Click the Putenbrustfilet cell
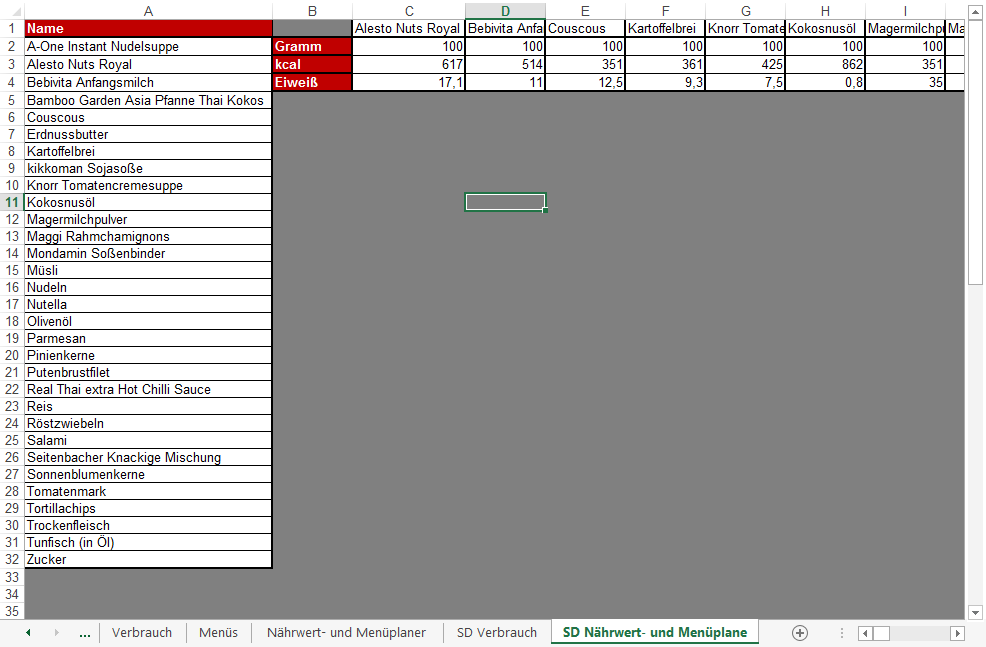 coord(148,372)
